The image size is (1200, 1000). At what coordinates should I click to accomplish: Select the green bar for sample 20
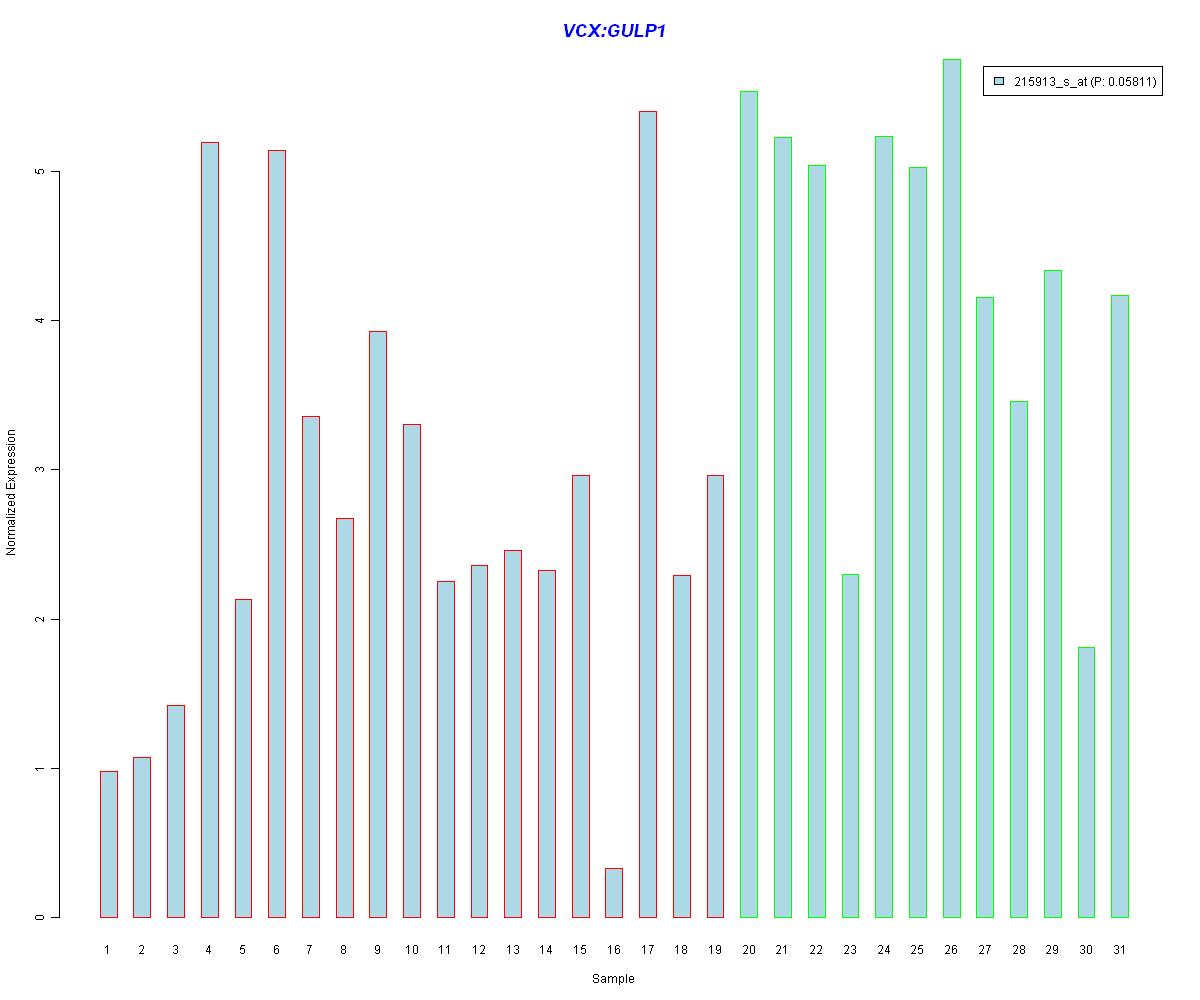coord(748,504)
